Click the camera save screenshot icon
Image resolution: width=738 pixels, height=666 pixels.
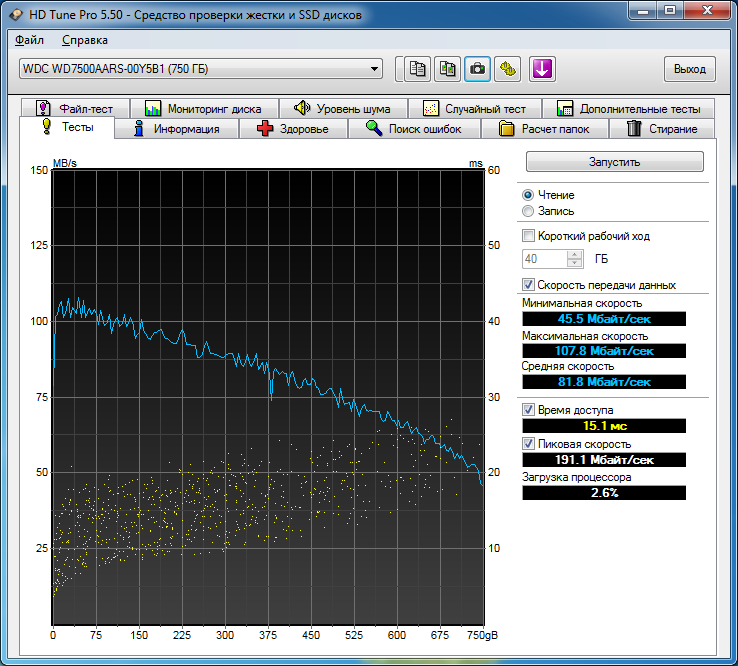[477, 69]
